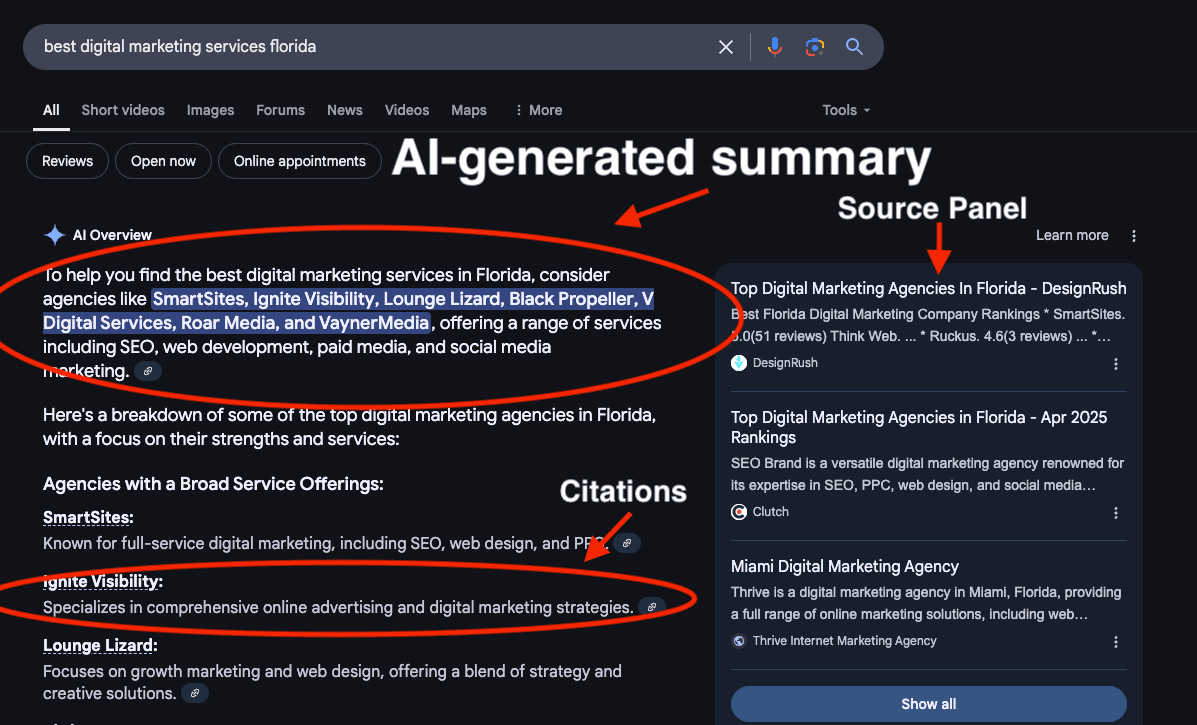Open DesignRush result three-dot menu
The image size is (1197, 725).
coord(1116,364)
